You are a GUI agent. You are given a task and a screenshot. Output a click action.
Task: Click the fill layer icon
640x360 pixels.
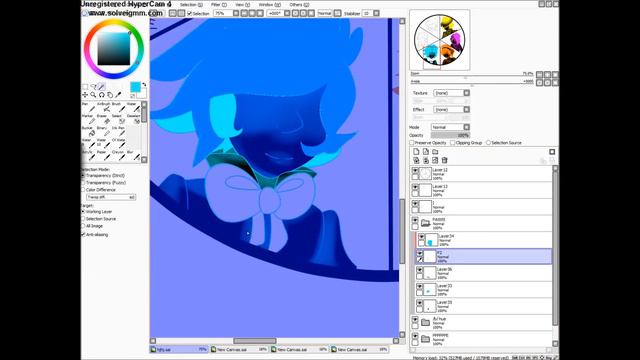(x=435, y=160)
